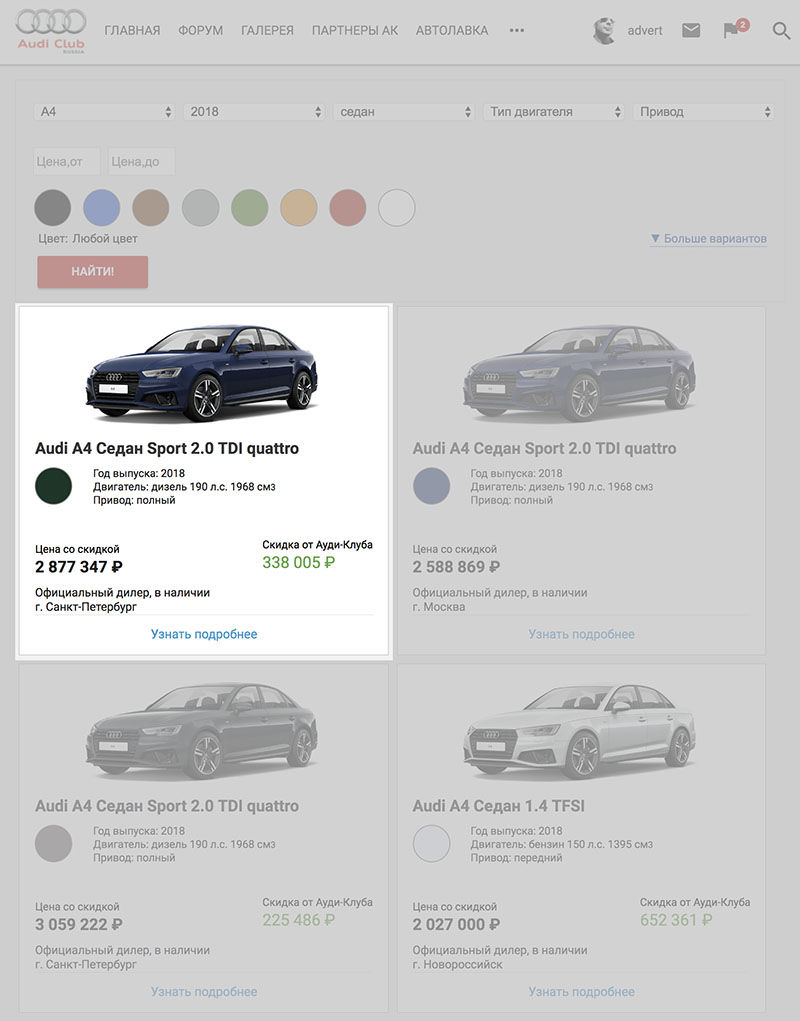
Task: Open the 3 059 222 ₽ car photo
Action: point(202,731)
